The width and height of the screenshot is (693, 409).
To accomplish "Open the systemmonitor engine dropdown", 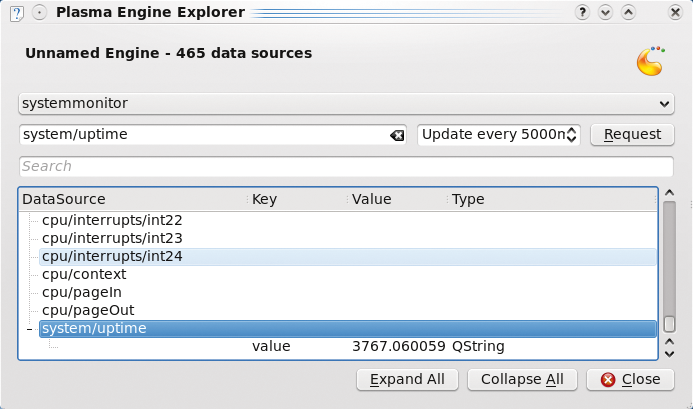I will (346, 103).
